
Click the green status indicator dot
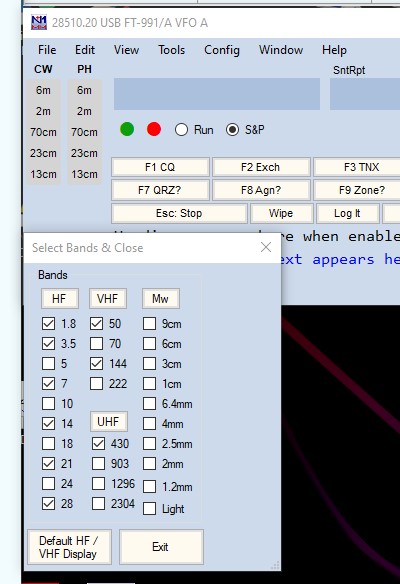point(127,129)
